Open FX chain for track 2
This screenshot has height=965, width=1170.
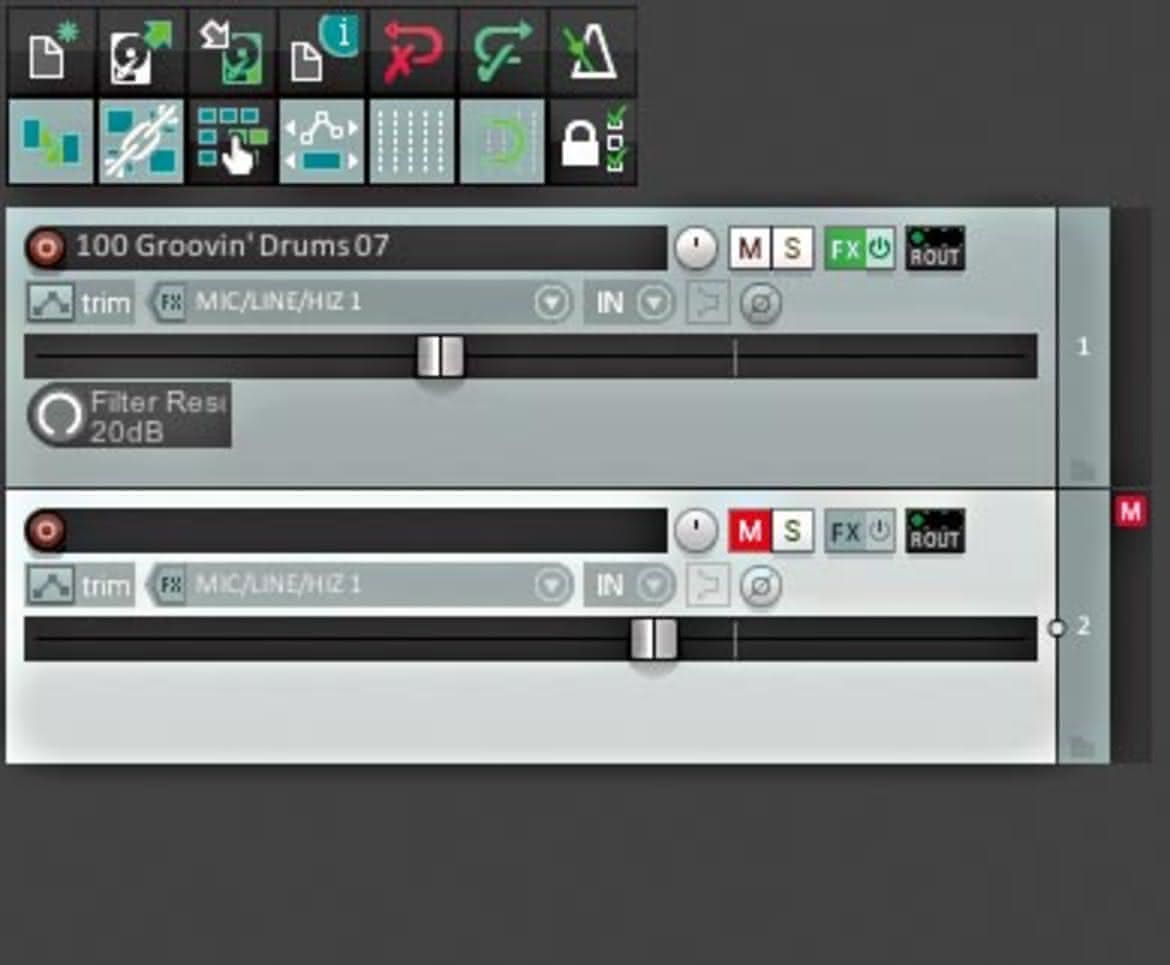(x=845, y=531)
